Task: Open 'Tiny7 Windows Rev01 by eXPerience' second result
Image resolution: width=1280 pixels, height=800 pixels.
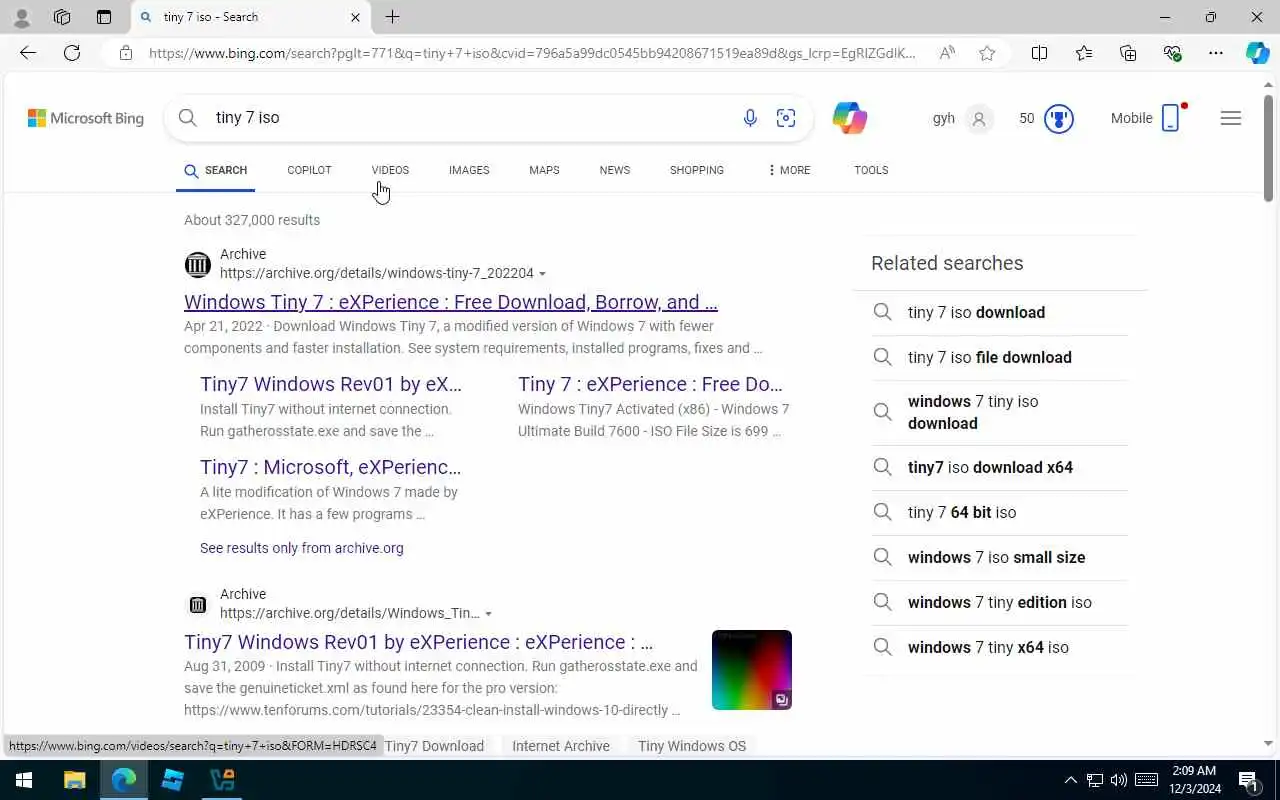Action: point(418,642)
